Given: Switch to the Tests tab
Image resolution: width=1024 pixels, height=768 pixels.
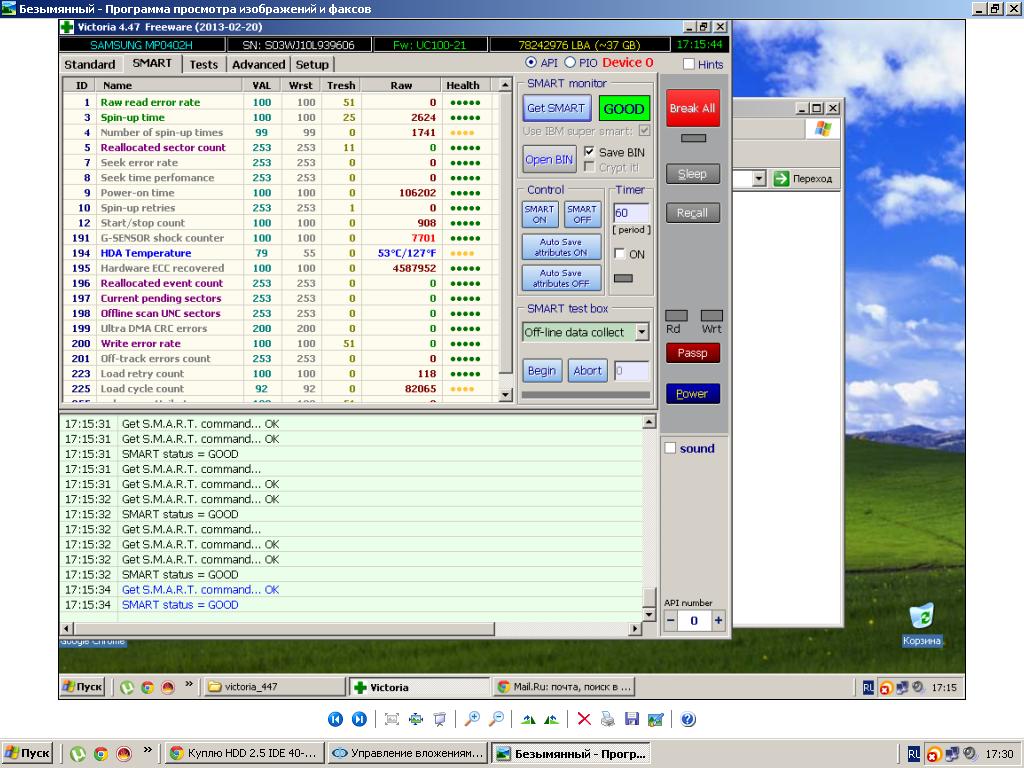Looking at the screenshot, I should click(203, 64).
